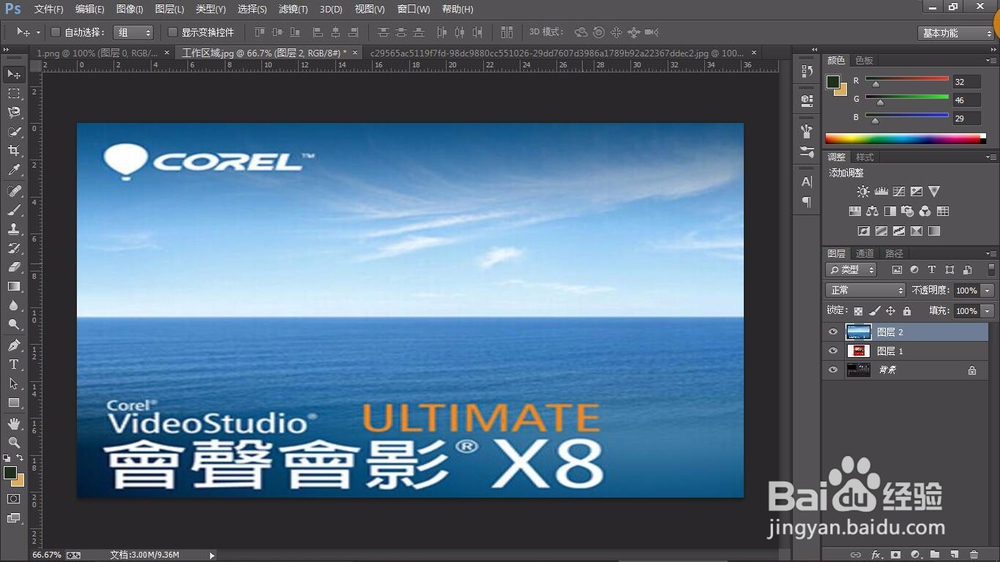Toggle lock all
The image size is (1000, 562).
907,311
